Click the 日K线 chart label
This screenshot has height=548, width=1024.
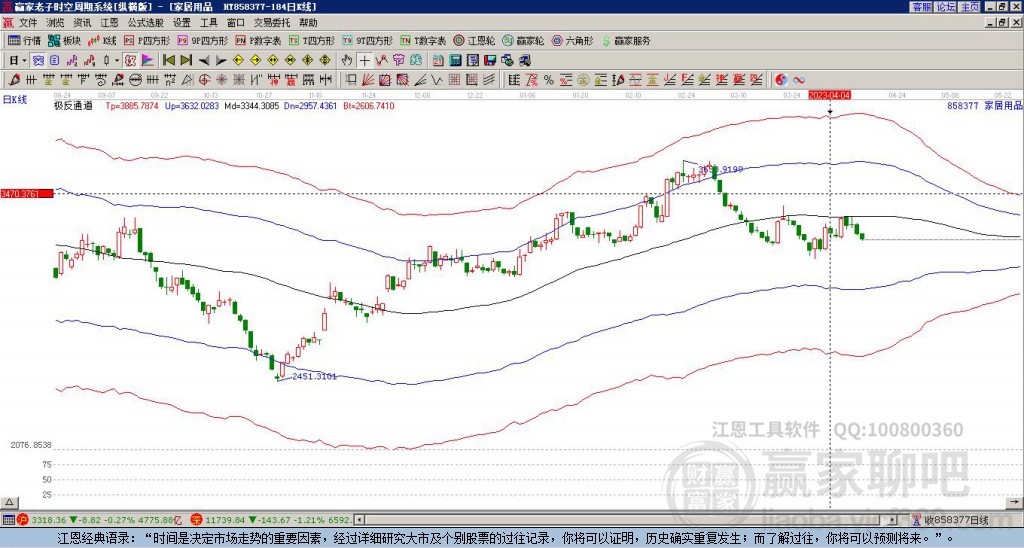click(x=15, y=100)
